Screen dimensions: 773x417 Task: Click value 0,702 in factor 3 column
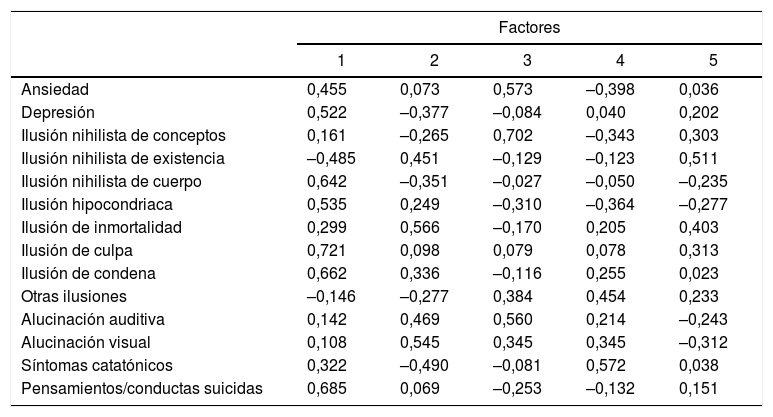click(514, 135)
